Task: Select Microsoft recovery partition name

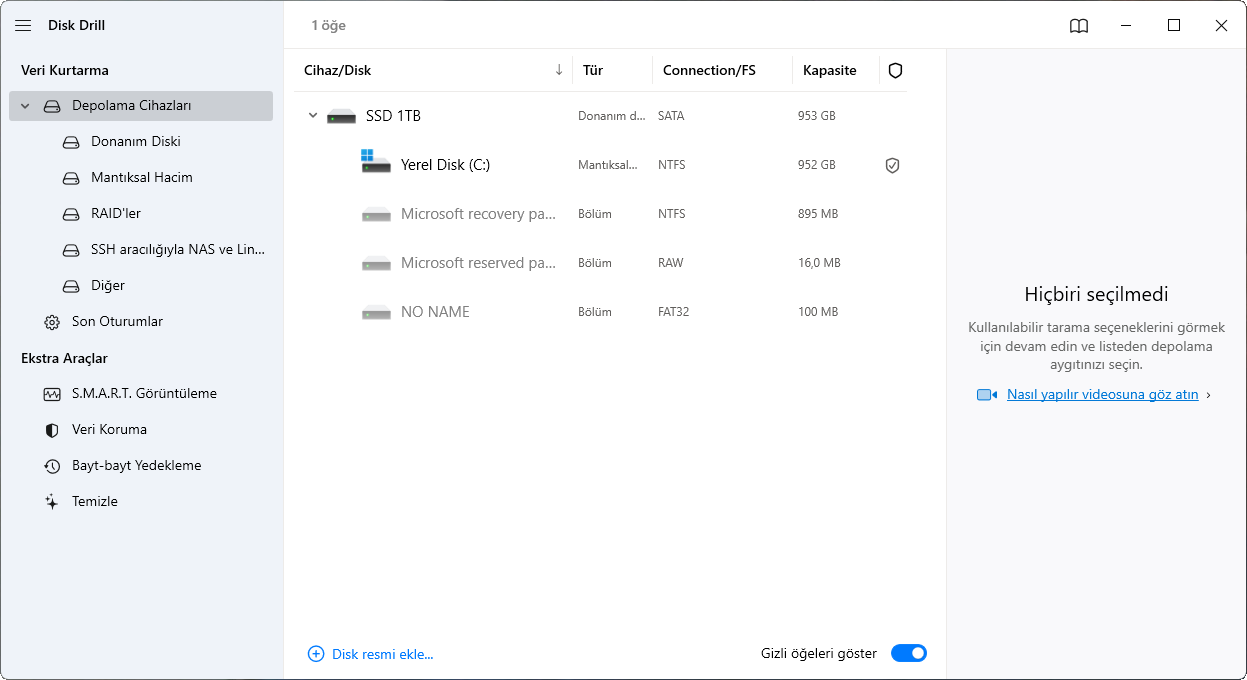Action: [x=478, y=214]
